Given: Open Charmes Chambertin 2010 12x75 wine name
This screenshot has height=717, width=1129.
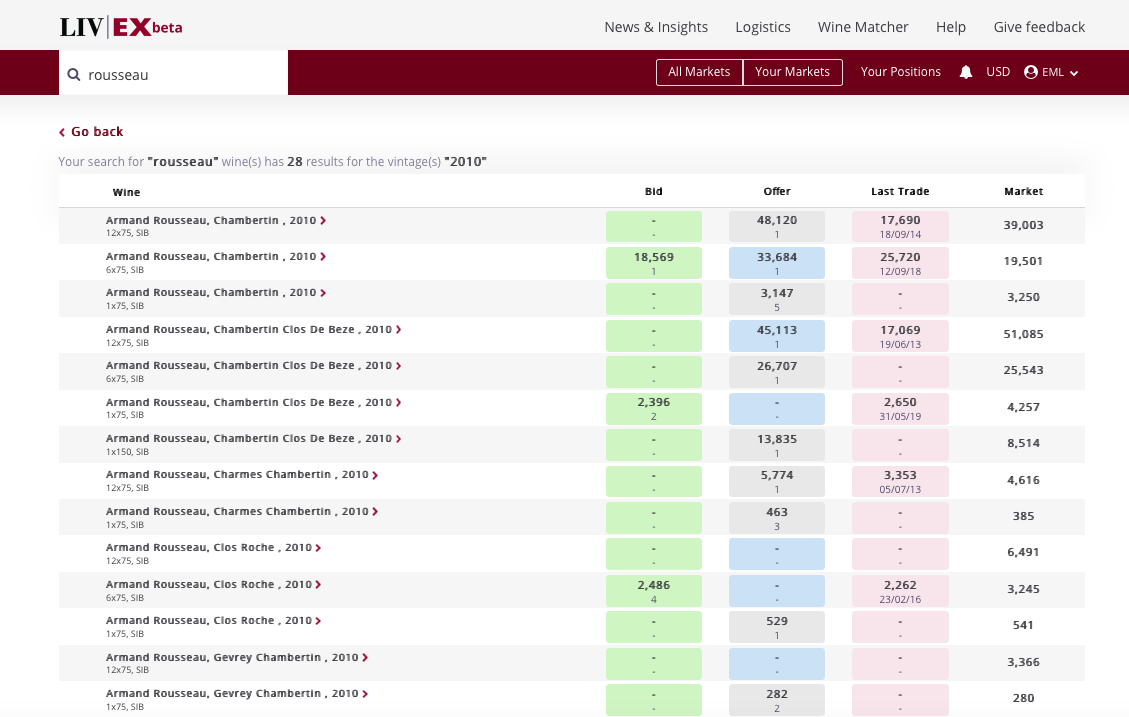Looking at the screenshot, I should 237,474.
